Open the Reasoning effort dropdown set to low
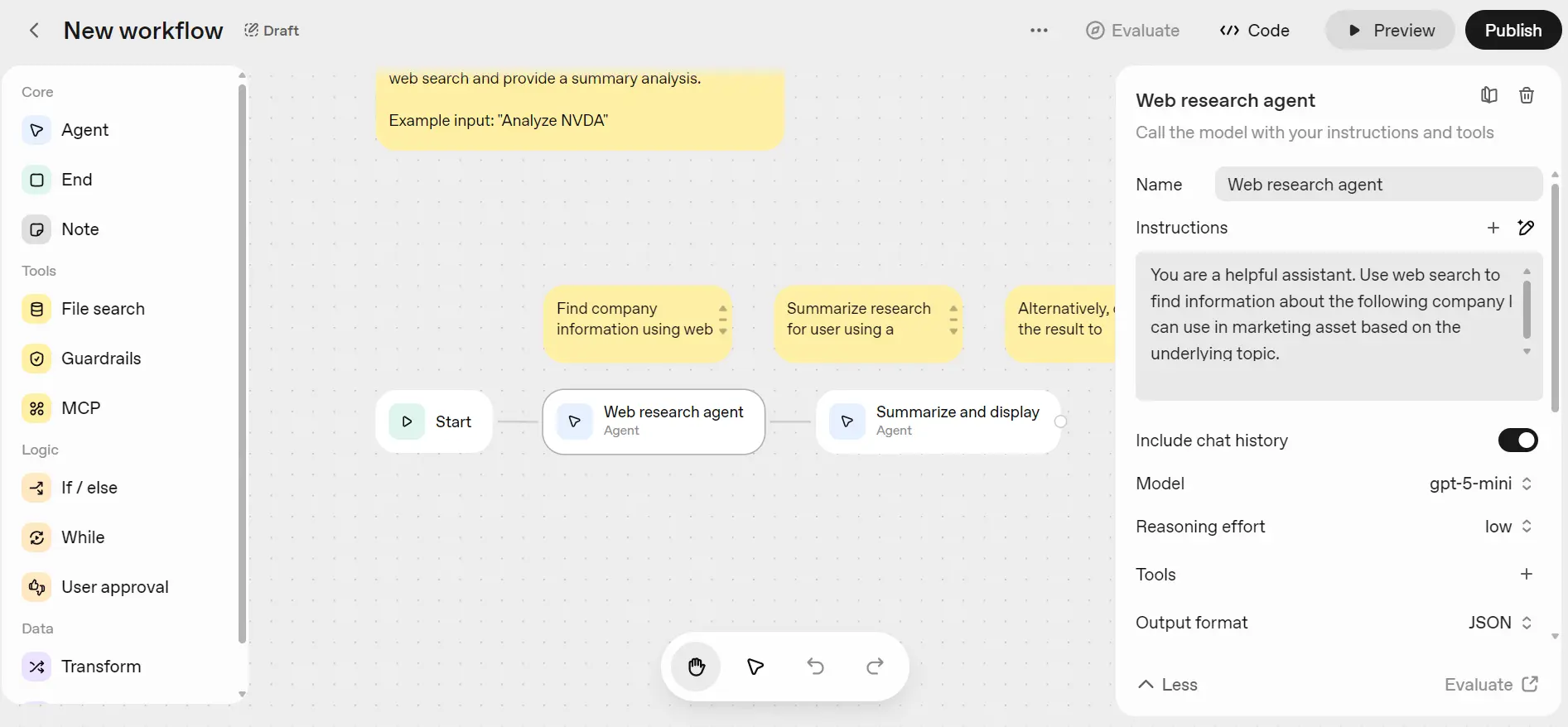 pyautogui.click(x=1508, y=527)
